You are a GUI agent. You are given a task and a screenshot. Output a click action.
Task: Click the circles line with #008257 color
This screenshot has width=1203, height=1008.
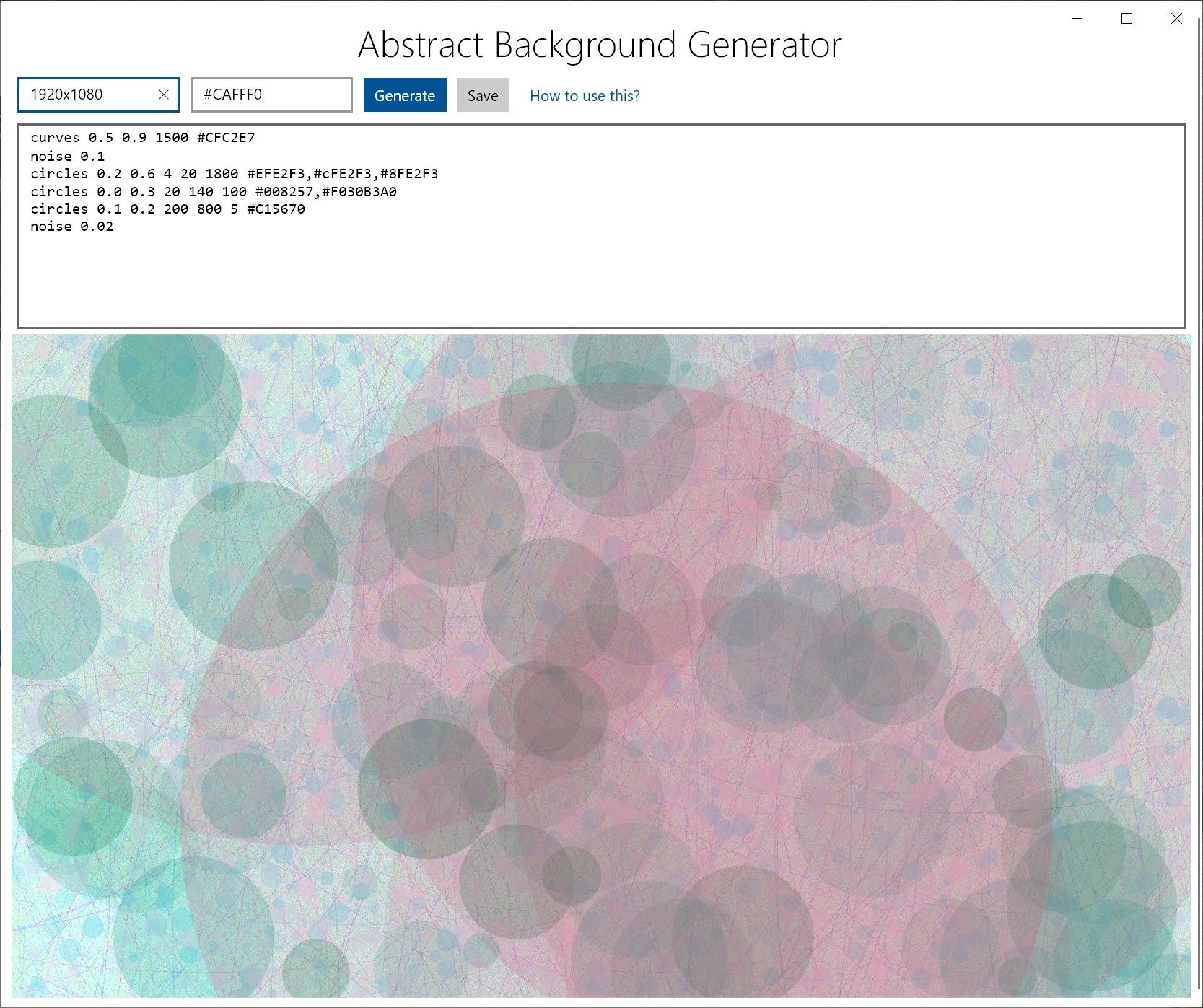(x=214, y=191)
